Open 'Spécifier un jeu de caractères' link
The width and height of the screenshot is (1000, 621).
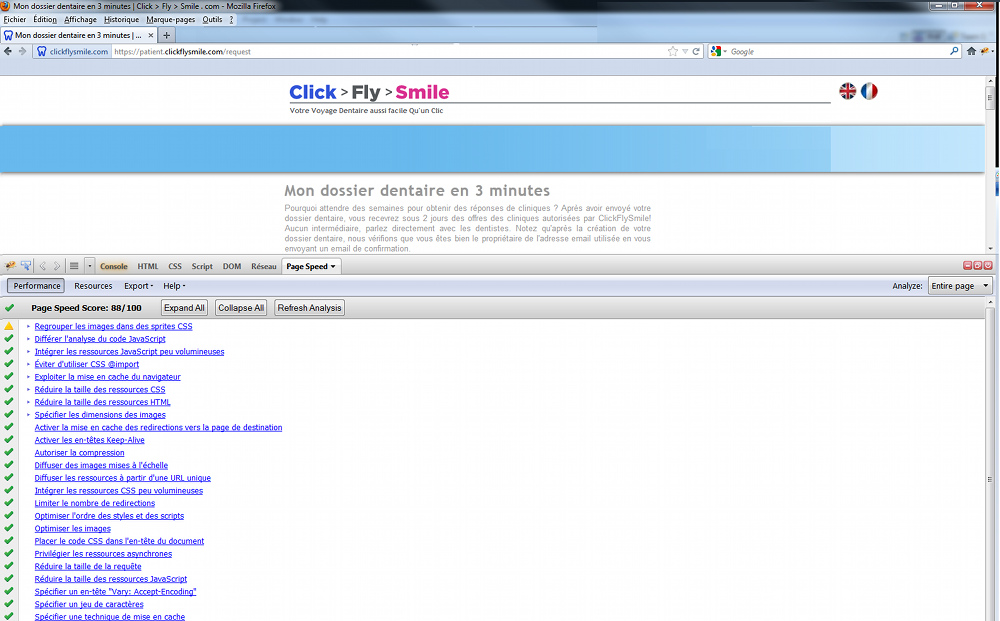[89, 604]
